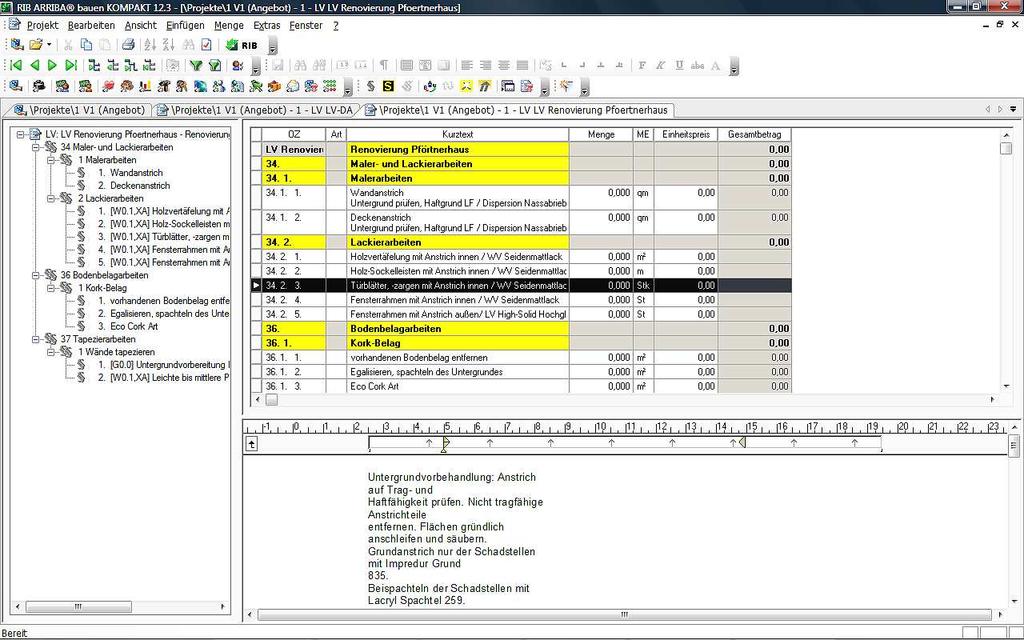Click the OZ column header
The height and width of the screenshot is (640, 1024).
(x=294, y=135)
